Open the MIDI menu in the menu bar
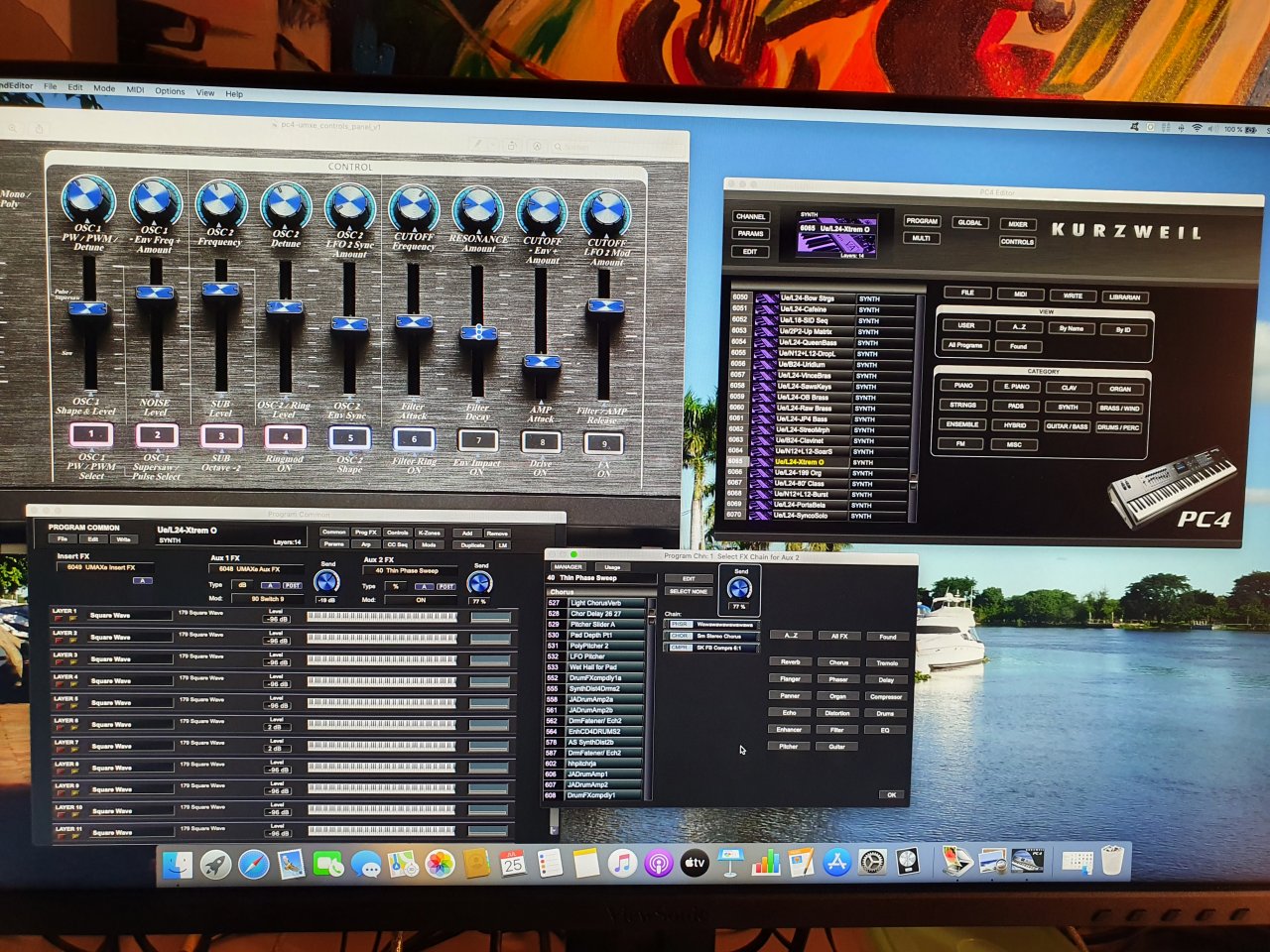The height and width of the screenshot is (952, 1270). (x=135, y=89)
